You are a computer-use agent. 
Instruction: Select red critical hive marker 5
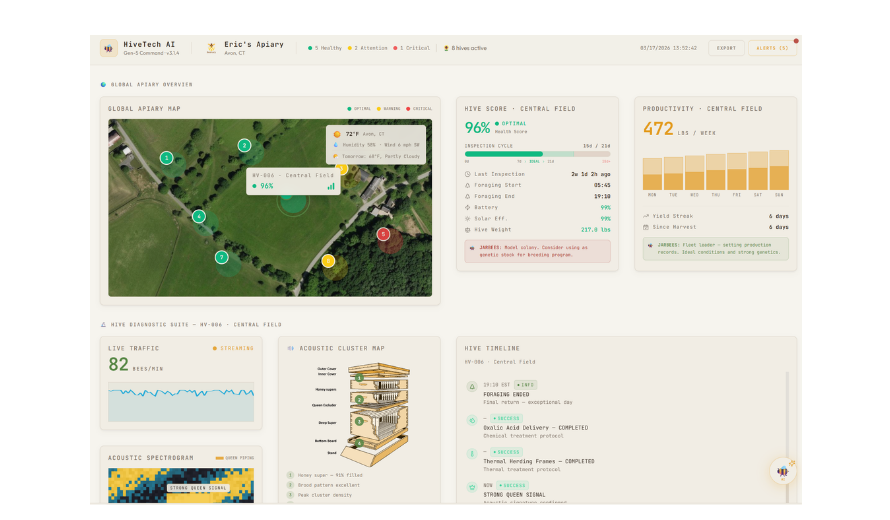point(383,233)
